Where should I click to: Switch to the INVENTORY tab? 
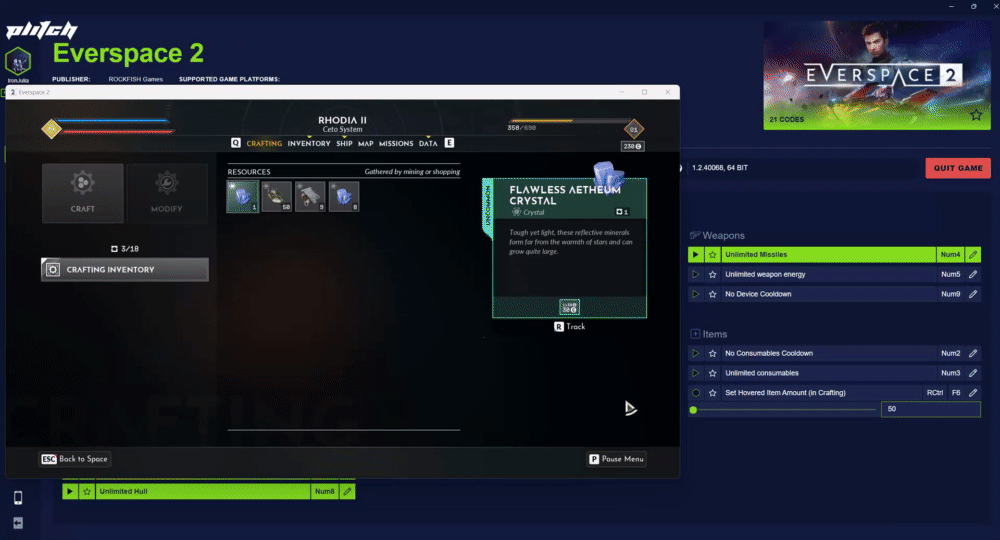pyautogui.click(x=309, y=143)
